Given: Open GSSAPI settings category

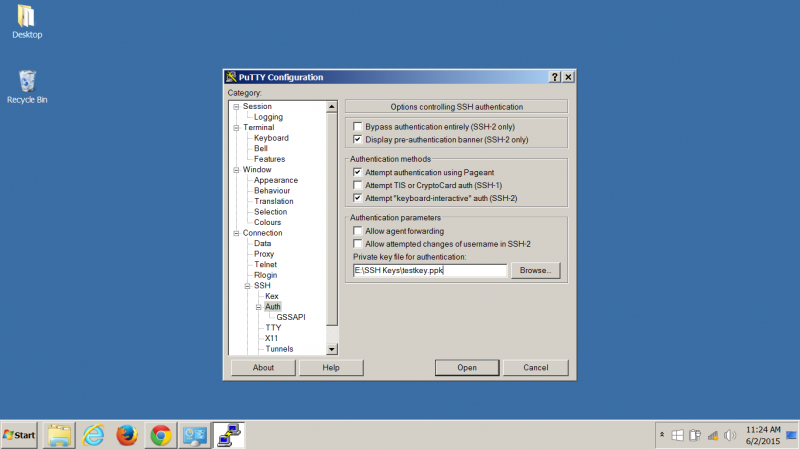Looking at the screenshot, I should point(291,317).
